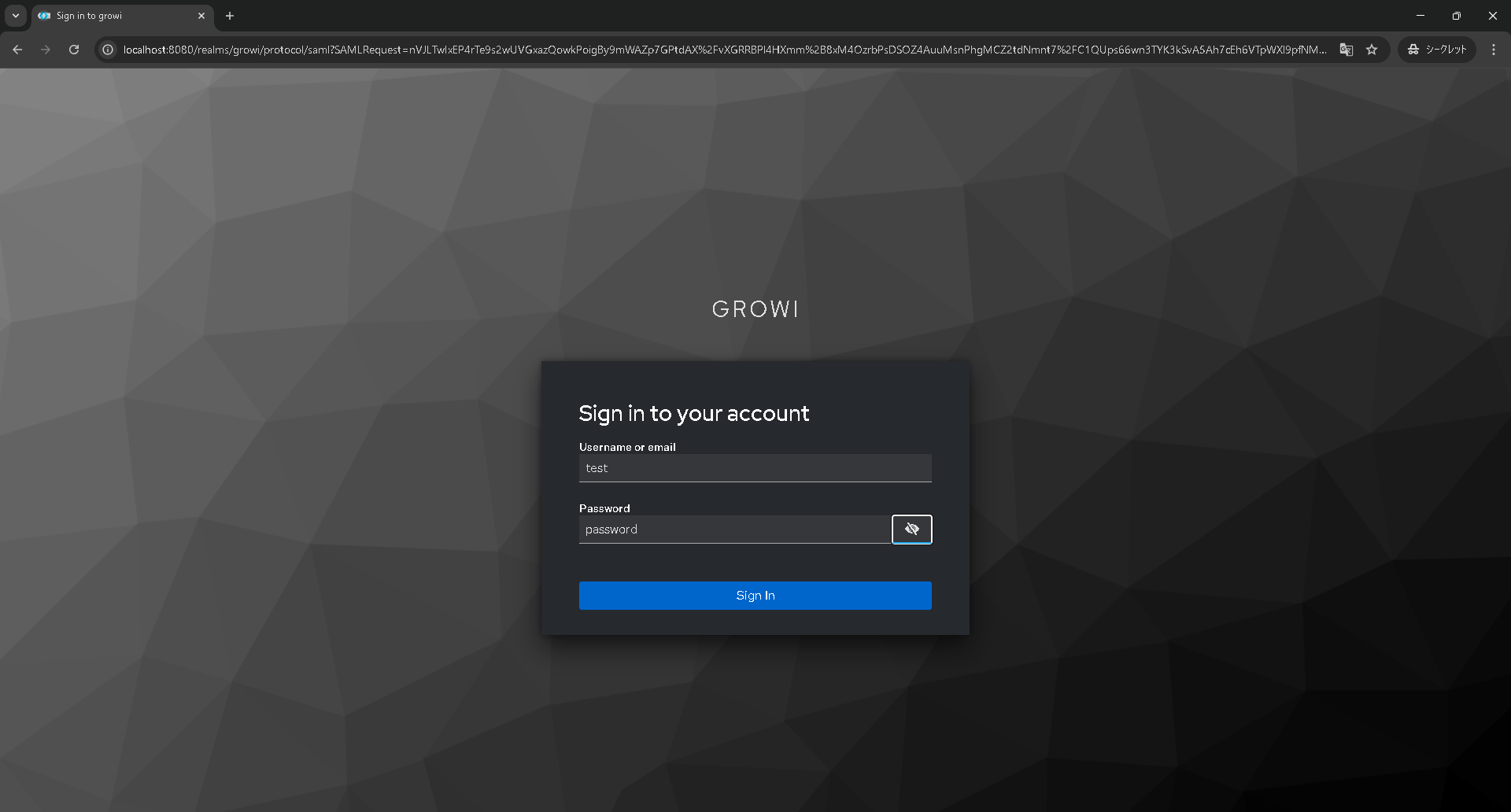Go back using the browser back arrow

point(17,50)
